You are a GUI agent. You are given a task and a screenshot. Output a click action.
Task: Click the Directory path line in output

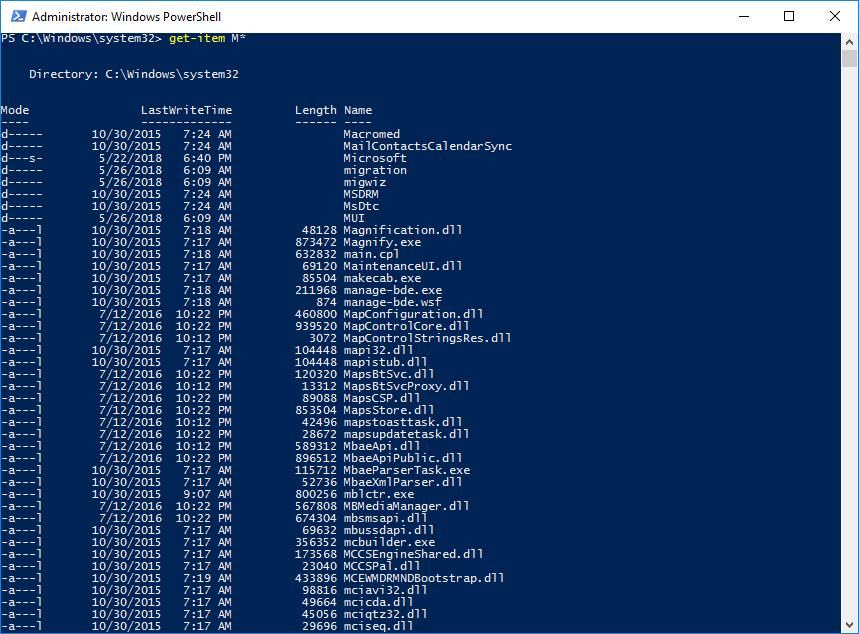tap(133, 74)
